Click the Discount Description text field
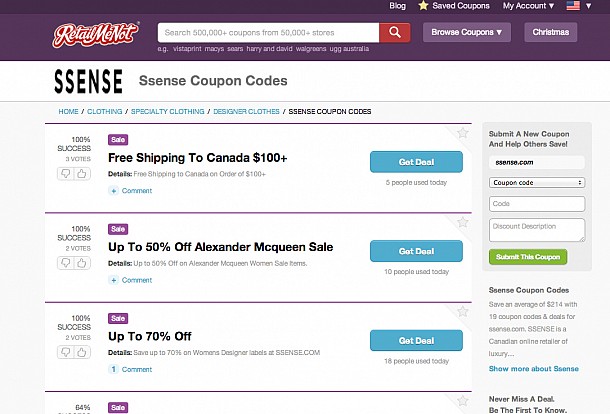This screenshot has height=414, width=610. click(x=537, y=230)
